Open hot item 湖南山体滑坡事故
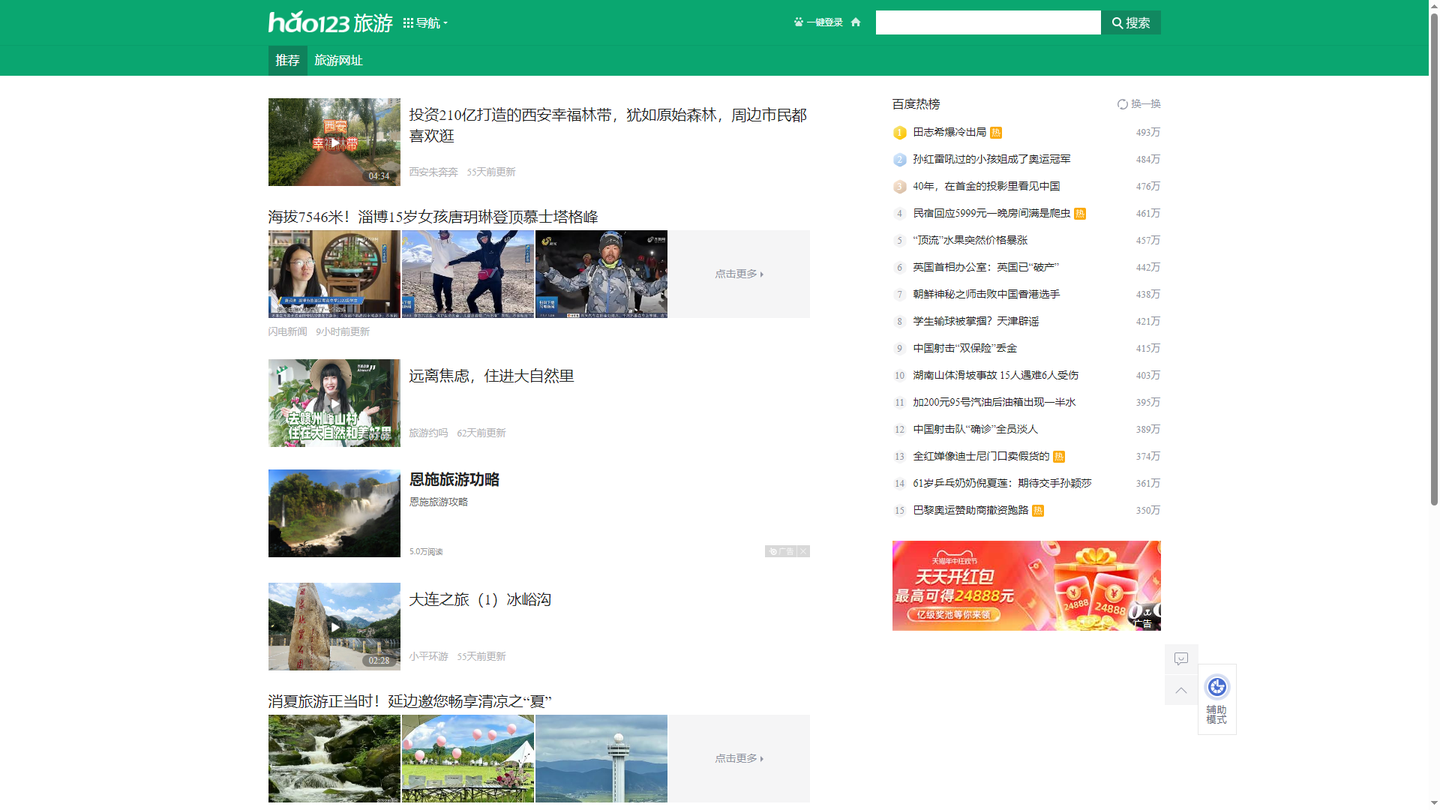This screenshot has width=1440, height=810. coord(996,375)
